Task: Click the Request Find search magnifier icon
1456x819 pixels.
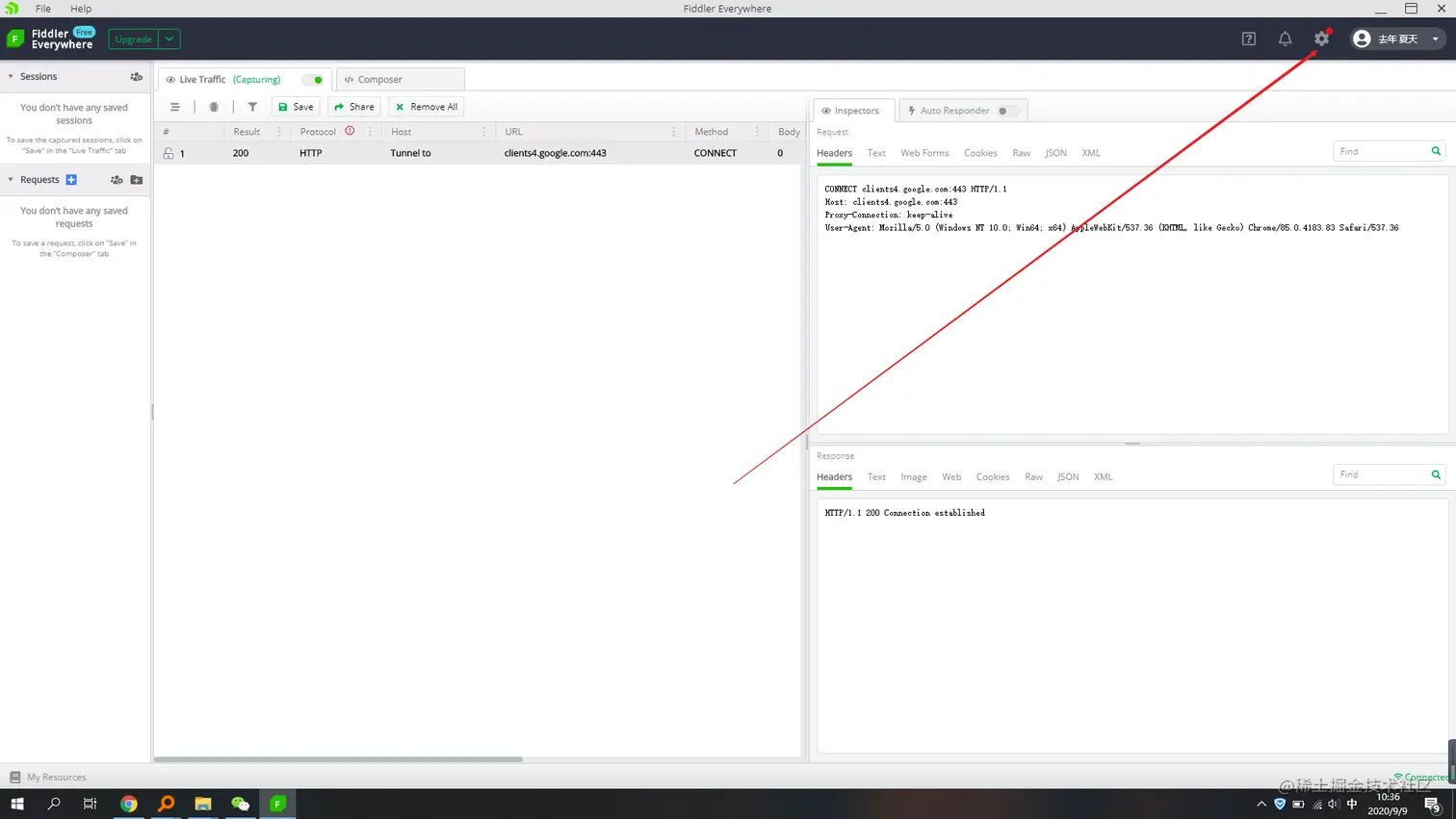Action: 1436,151
